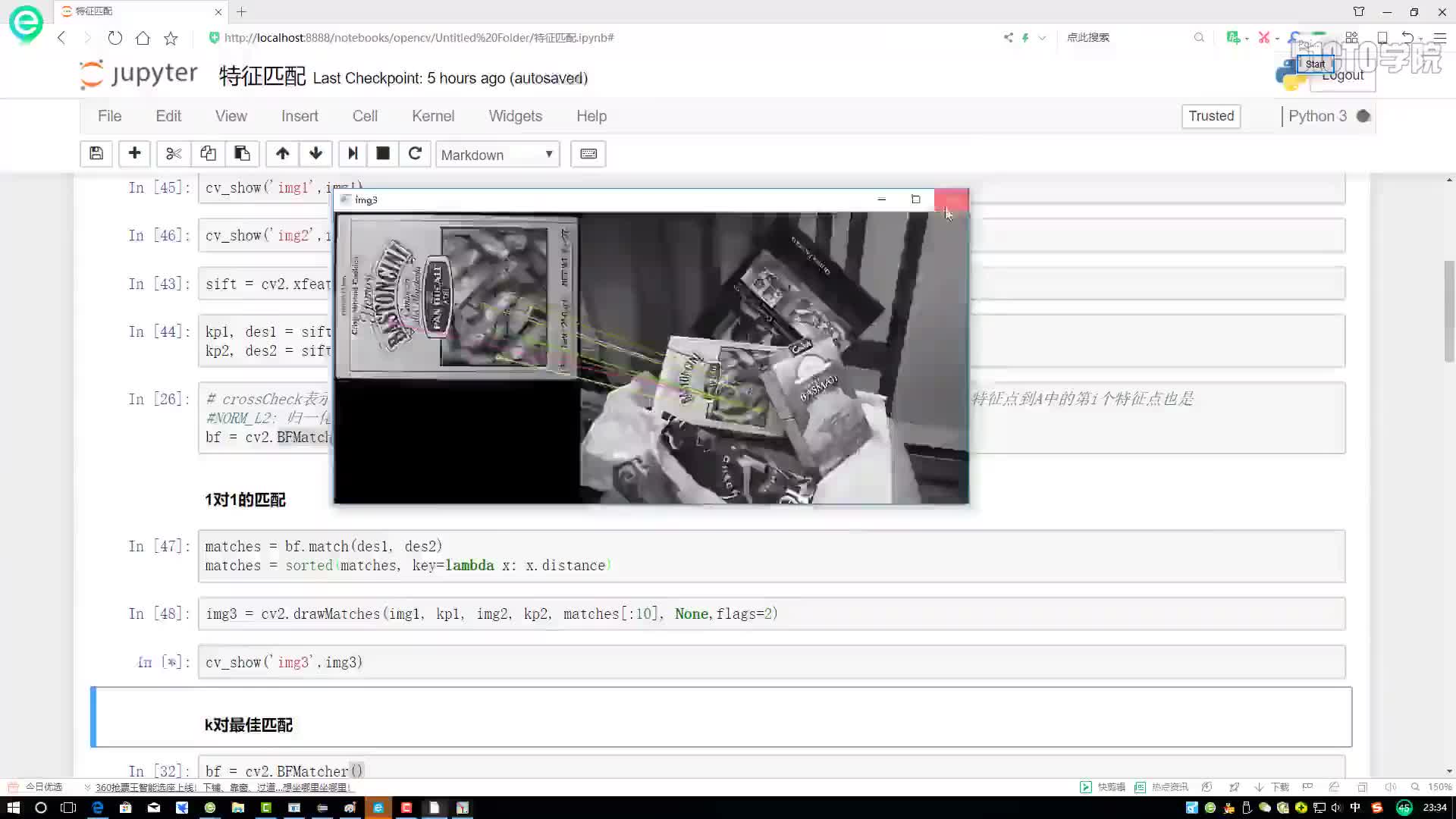Click the 360抢票王 news ticker link
This screenshot has height=819, width=1456.
(224, 787)
